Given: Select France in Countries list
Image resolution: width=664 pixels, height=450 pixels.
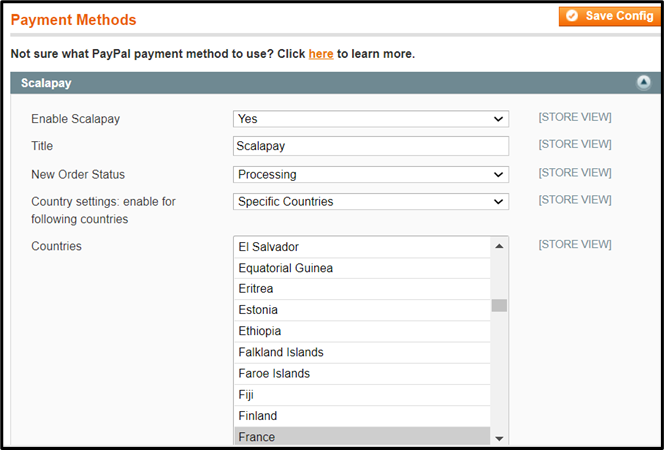Looking at the screenshot, I should 362,436.
